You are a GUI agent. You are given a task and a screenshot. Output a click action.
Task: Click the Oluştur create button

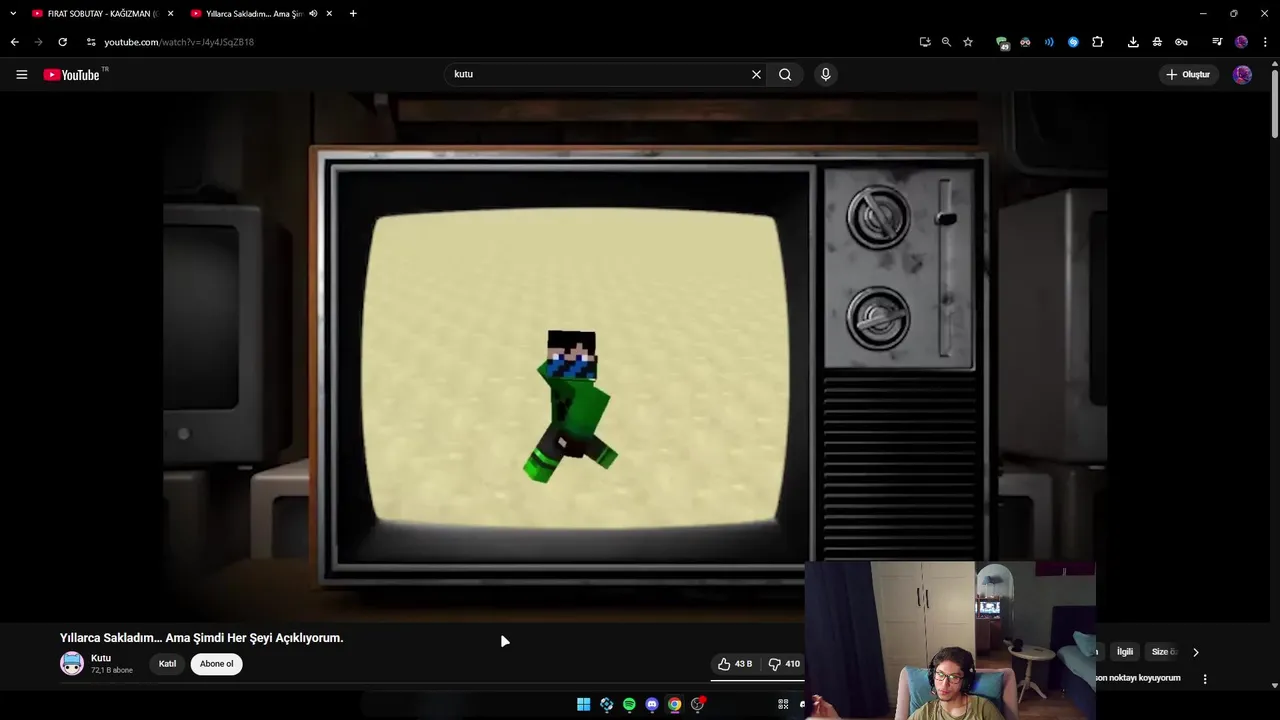tap(1188, 74)
